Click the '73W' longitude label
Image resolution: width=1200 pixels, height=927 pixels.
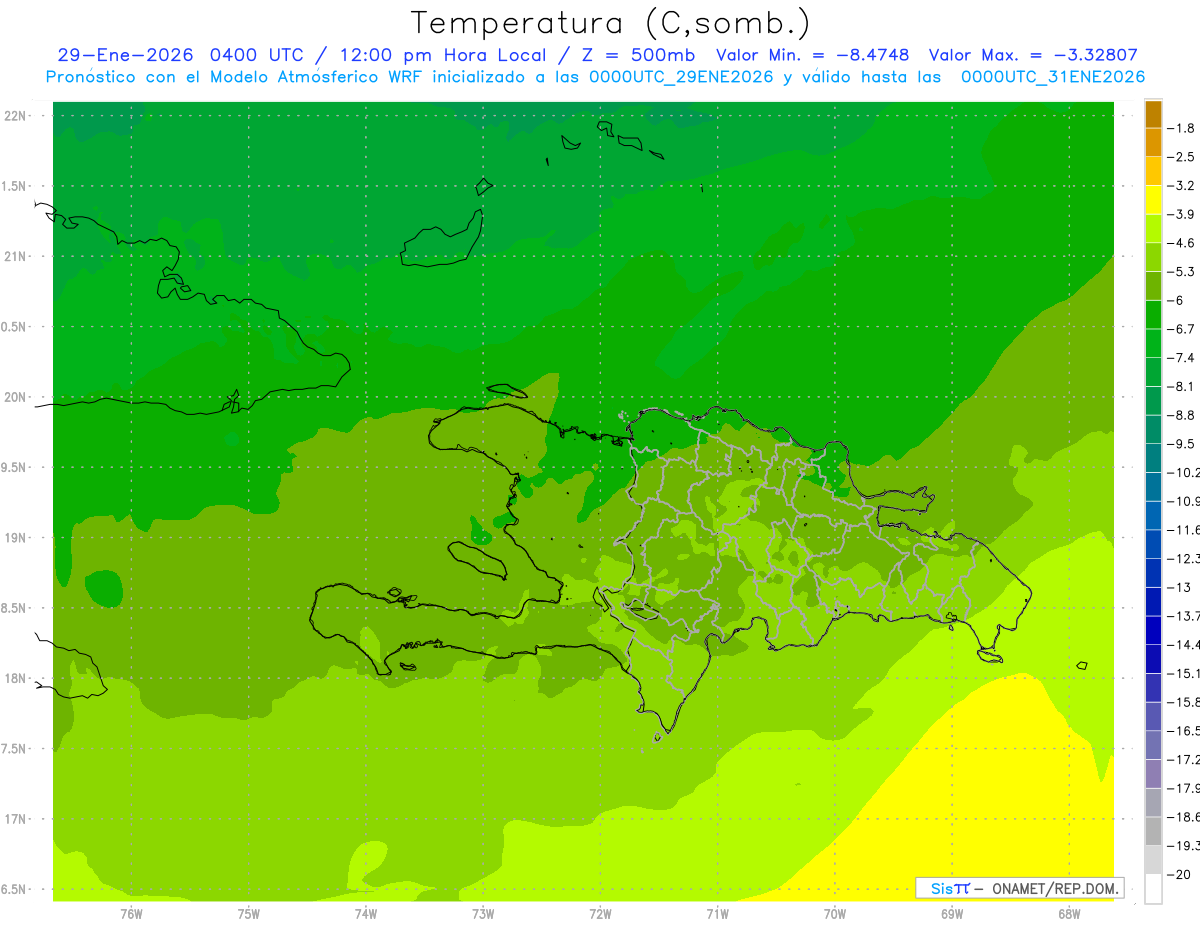(x=483, y=914)
